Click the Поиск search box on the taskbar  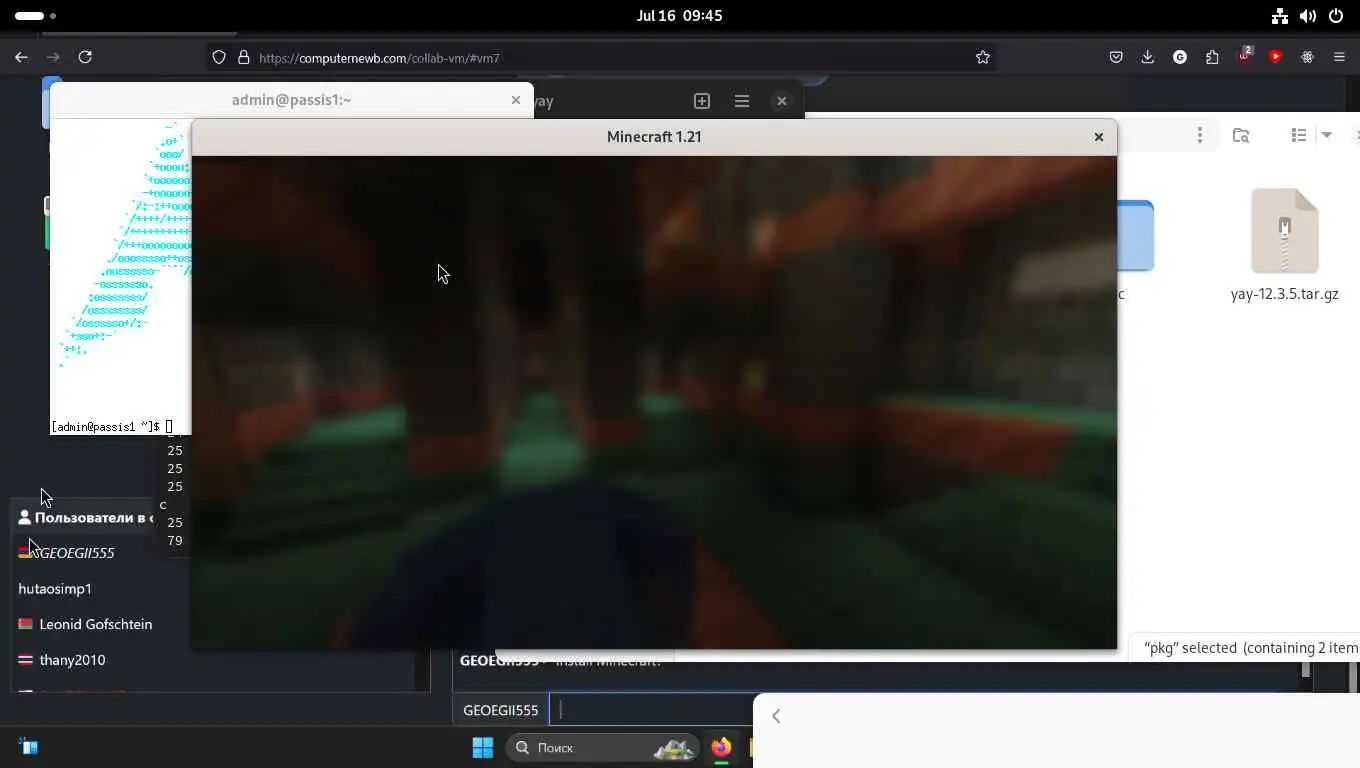pyautogui.click(x=603, y=747)
